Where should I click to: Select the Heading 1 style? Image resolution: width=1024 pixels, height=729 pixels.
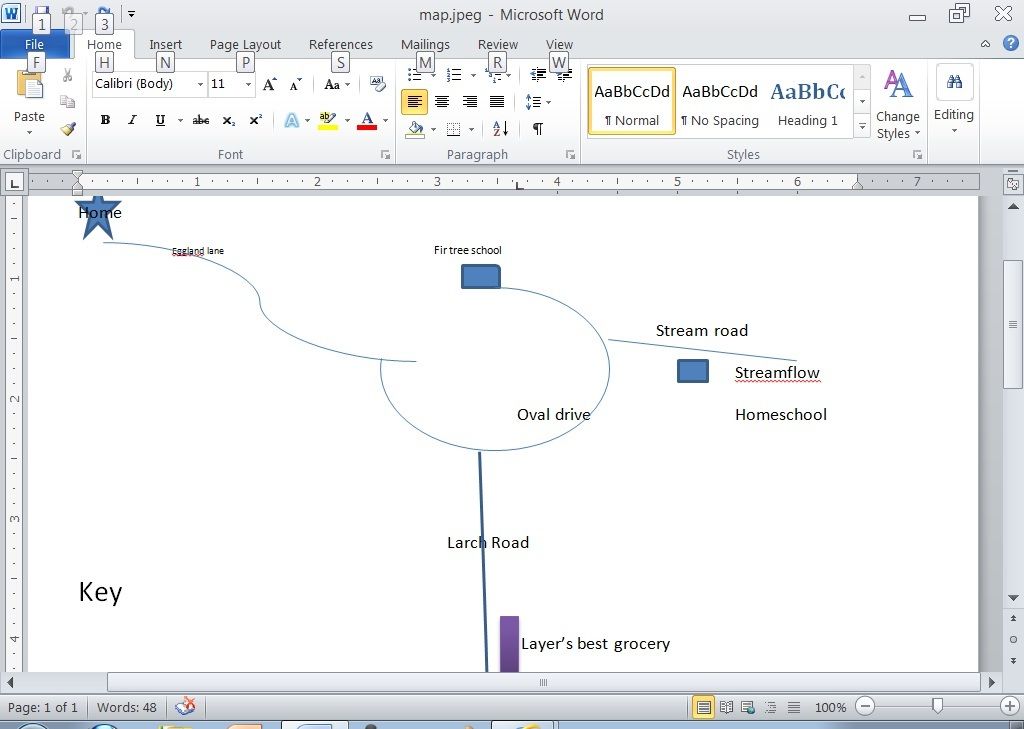(x=807, y=102)
